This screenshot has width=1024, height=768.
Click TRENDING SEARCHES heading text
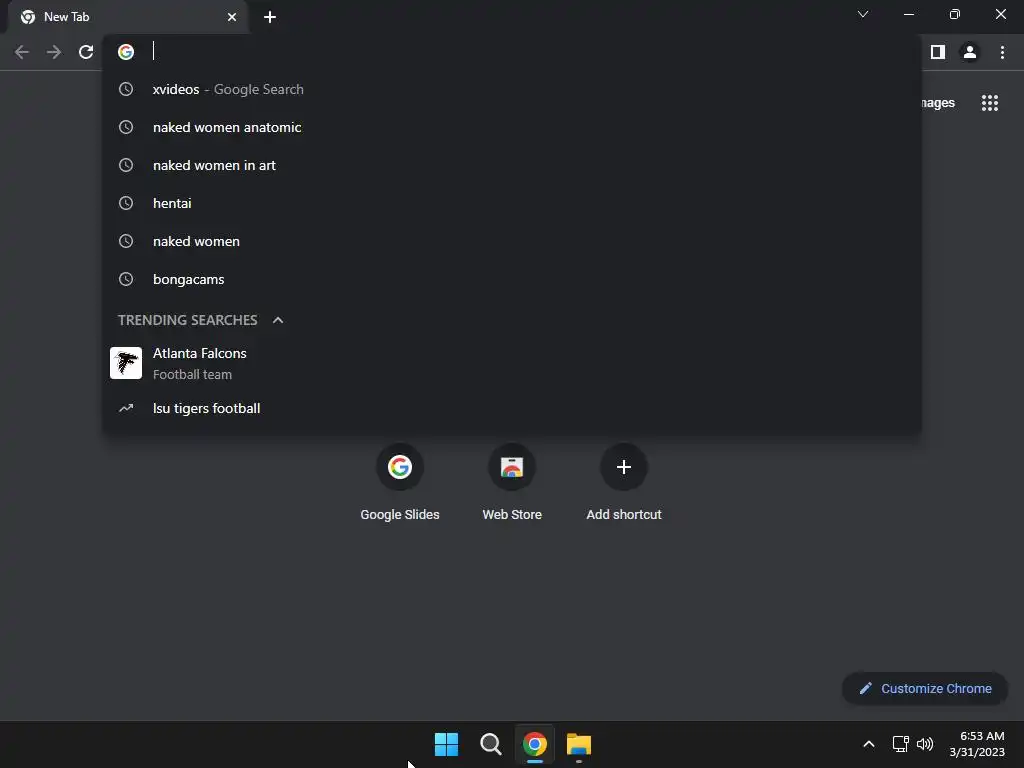point(187,320)
